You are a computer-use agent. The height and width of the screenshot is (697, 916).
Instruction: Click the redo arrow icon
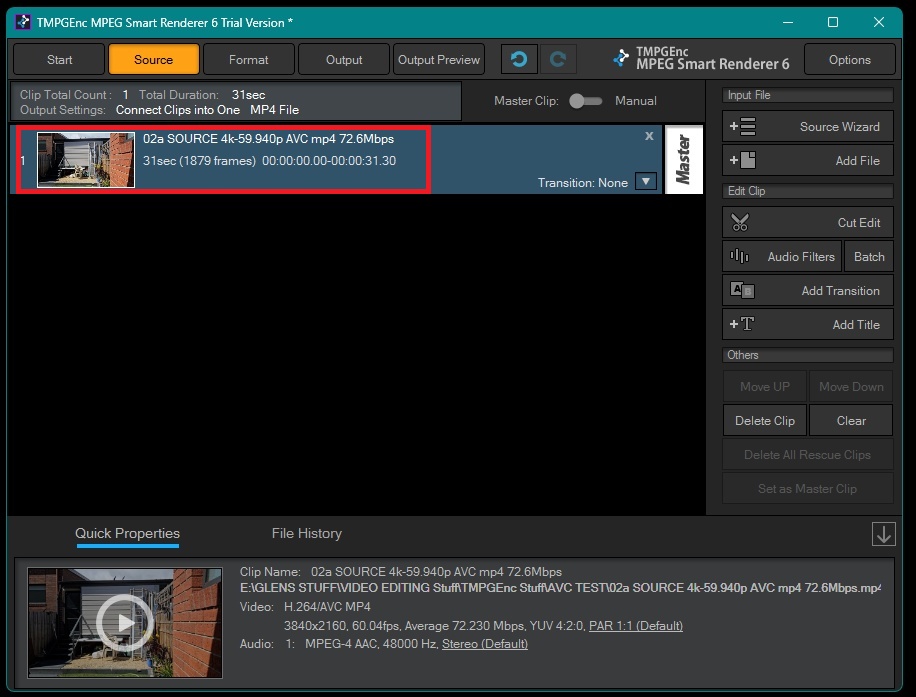click(558, 59)
